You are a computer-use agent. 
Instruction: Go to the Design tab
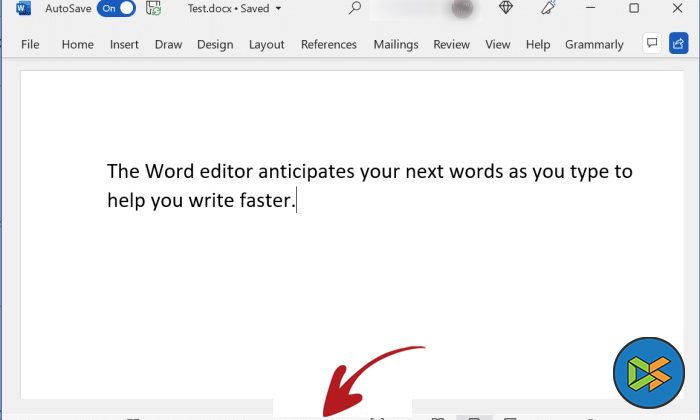[215, 45]
